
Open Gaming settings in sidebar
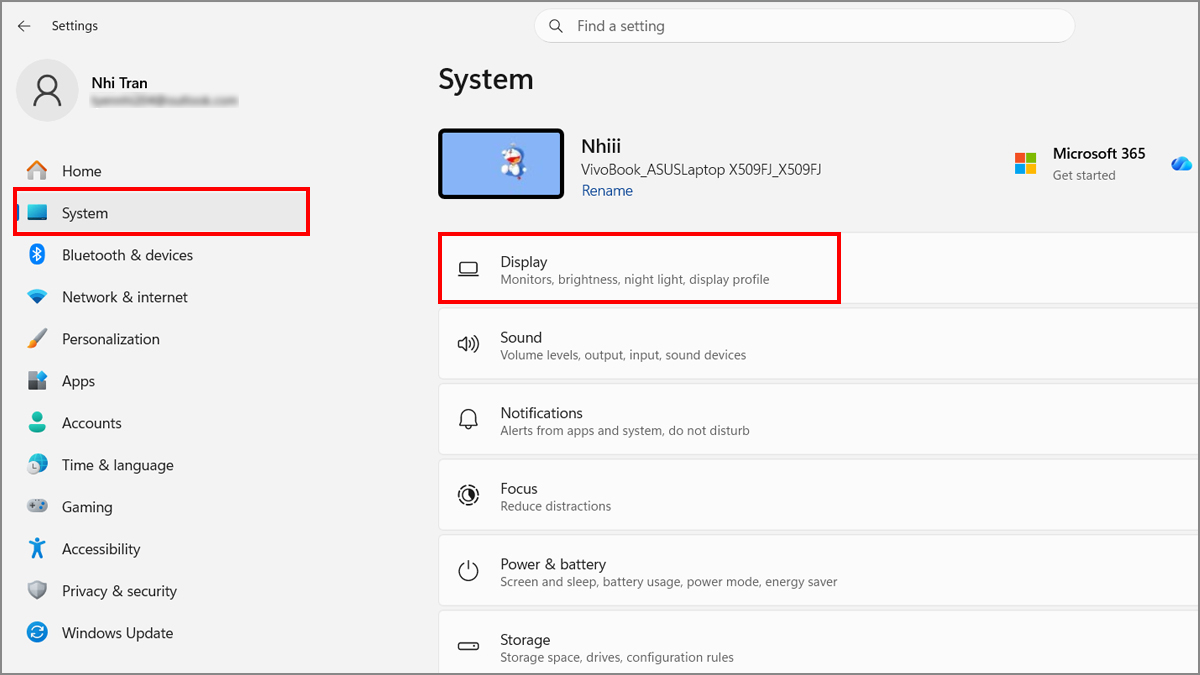(x=162, y=507)
